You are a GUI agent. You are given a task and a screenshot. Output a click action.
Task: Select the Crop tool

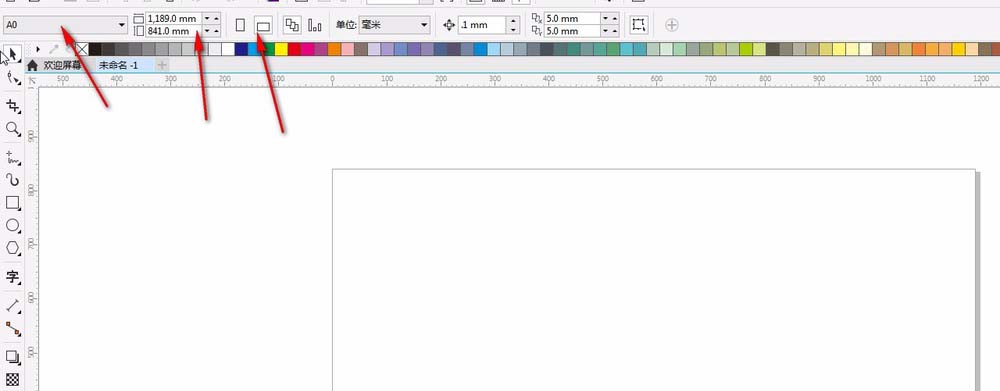13,105
